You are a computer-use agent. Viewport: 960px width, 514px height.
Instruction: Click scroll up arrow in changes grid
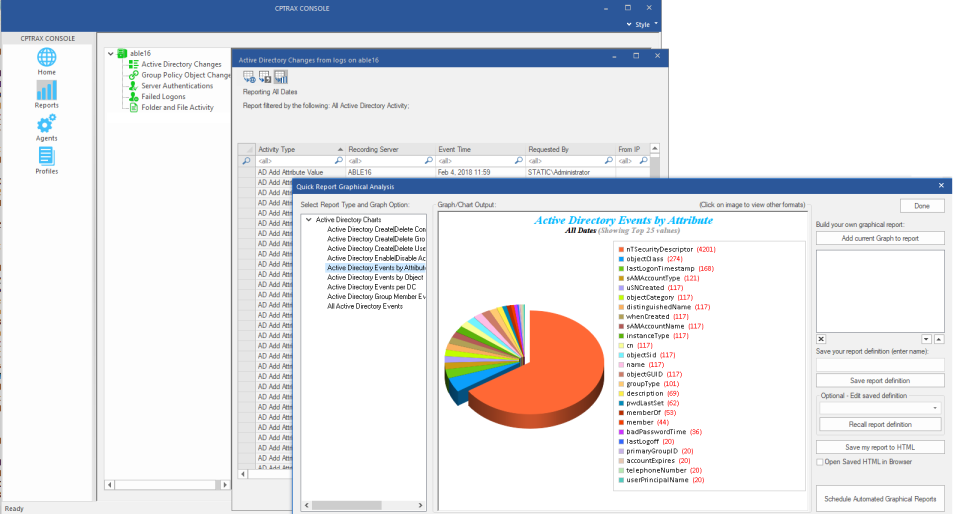[654, 149]
